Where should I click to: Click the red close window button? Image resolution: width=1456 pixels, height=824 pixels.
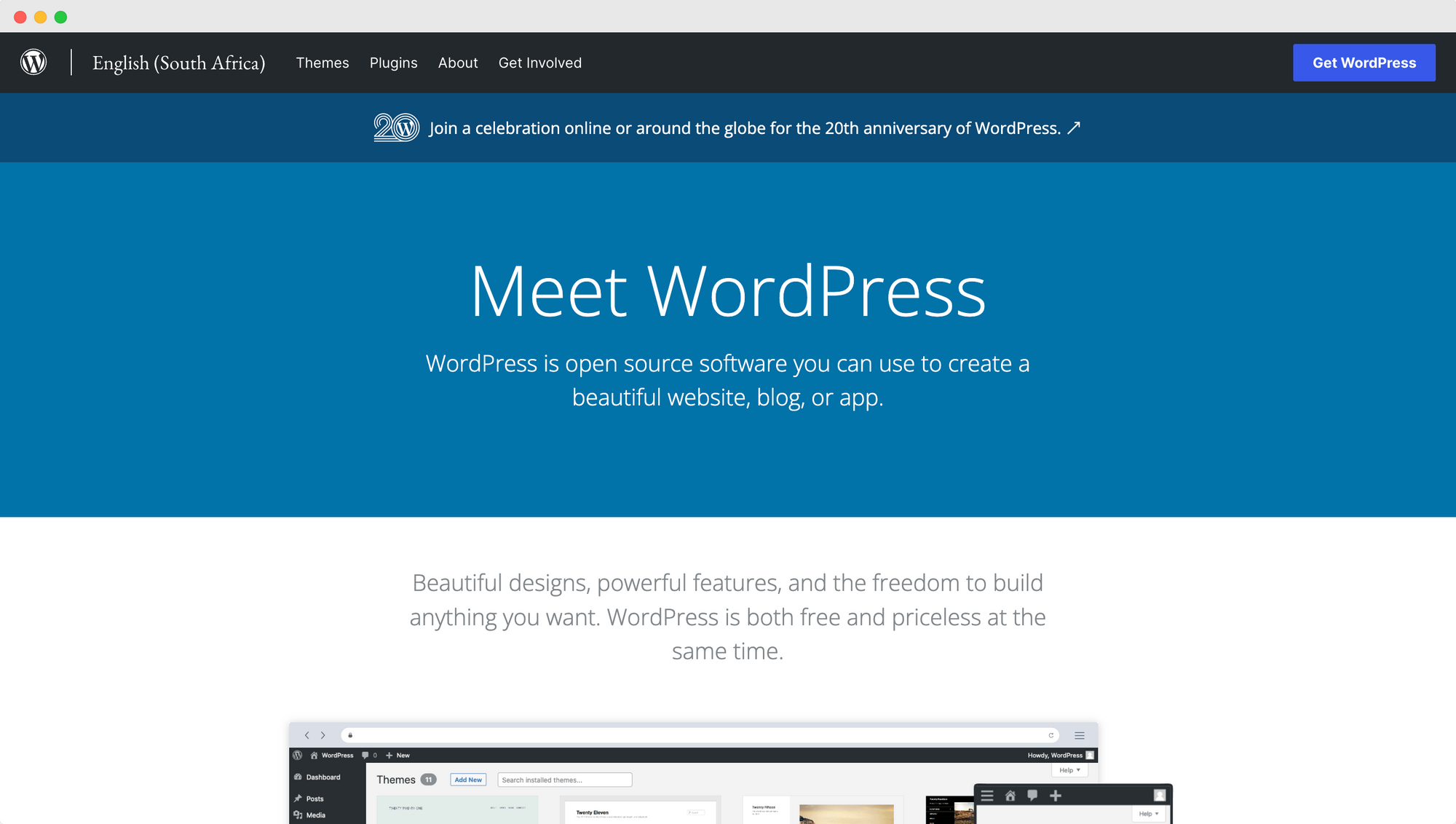coord(20,17)
